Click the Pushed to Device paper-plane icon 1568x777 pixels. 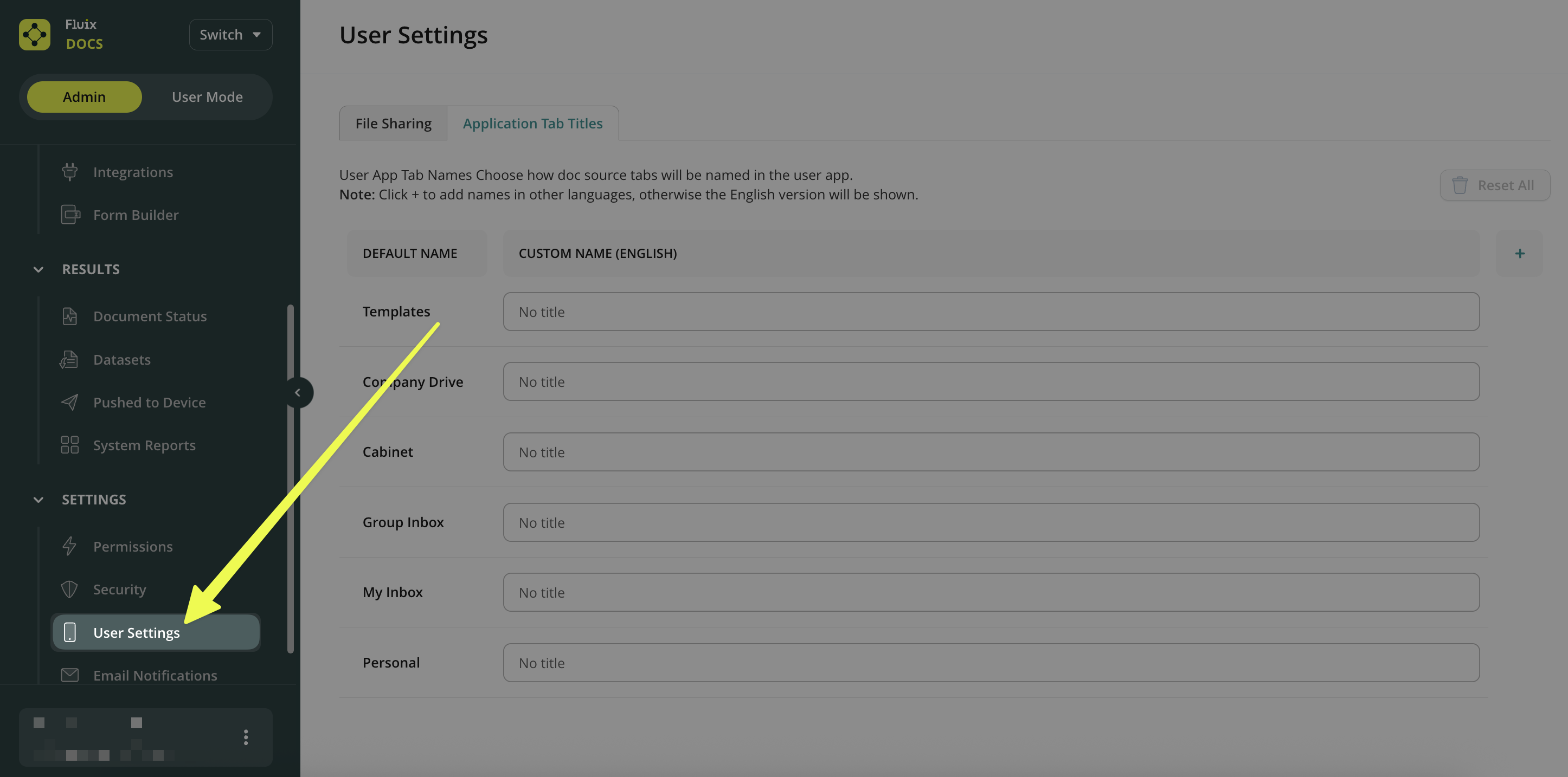70,402
